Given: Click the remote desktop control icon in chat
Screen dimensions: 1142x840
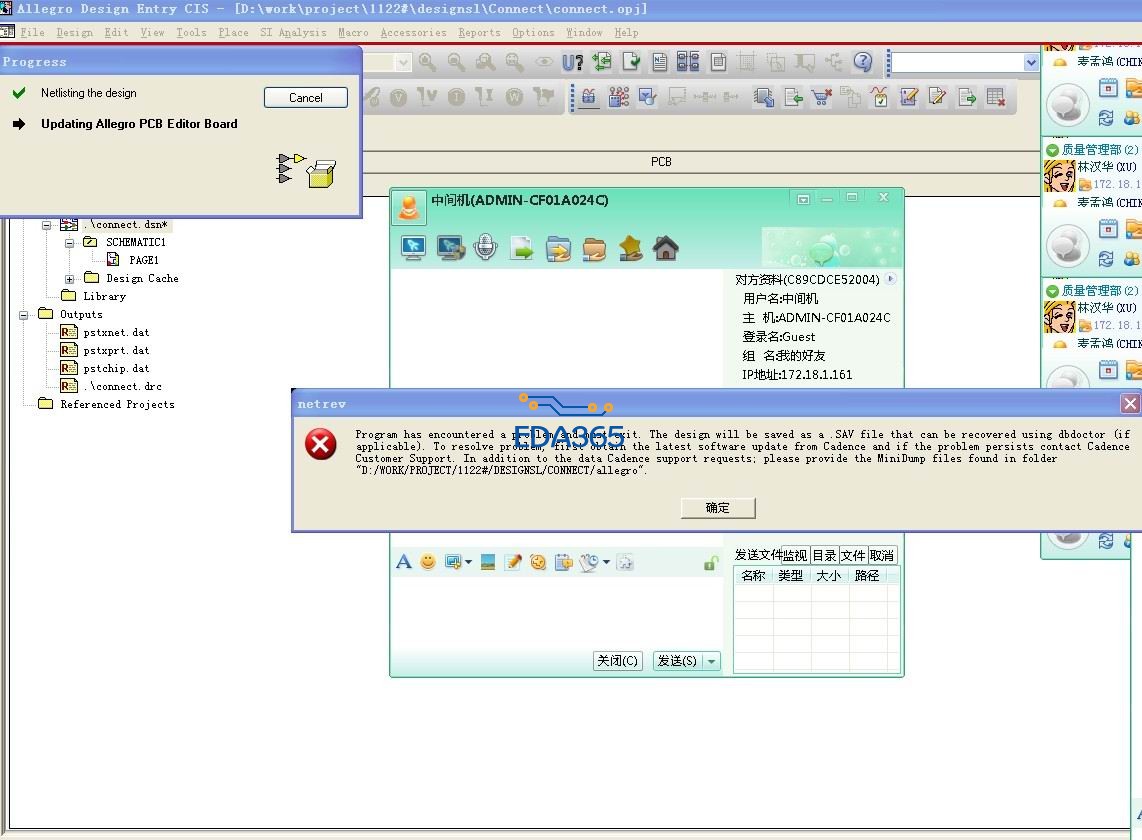Looking at the screenshot, I should (414, 248).
